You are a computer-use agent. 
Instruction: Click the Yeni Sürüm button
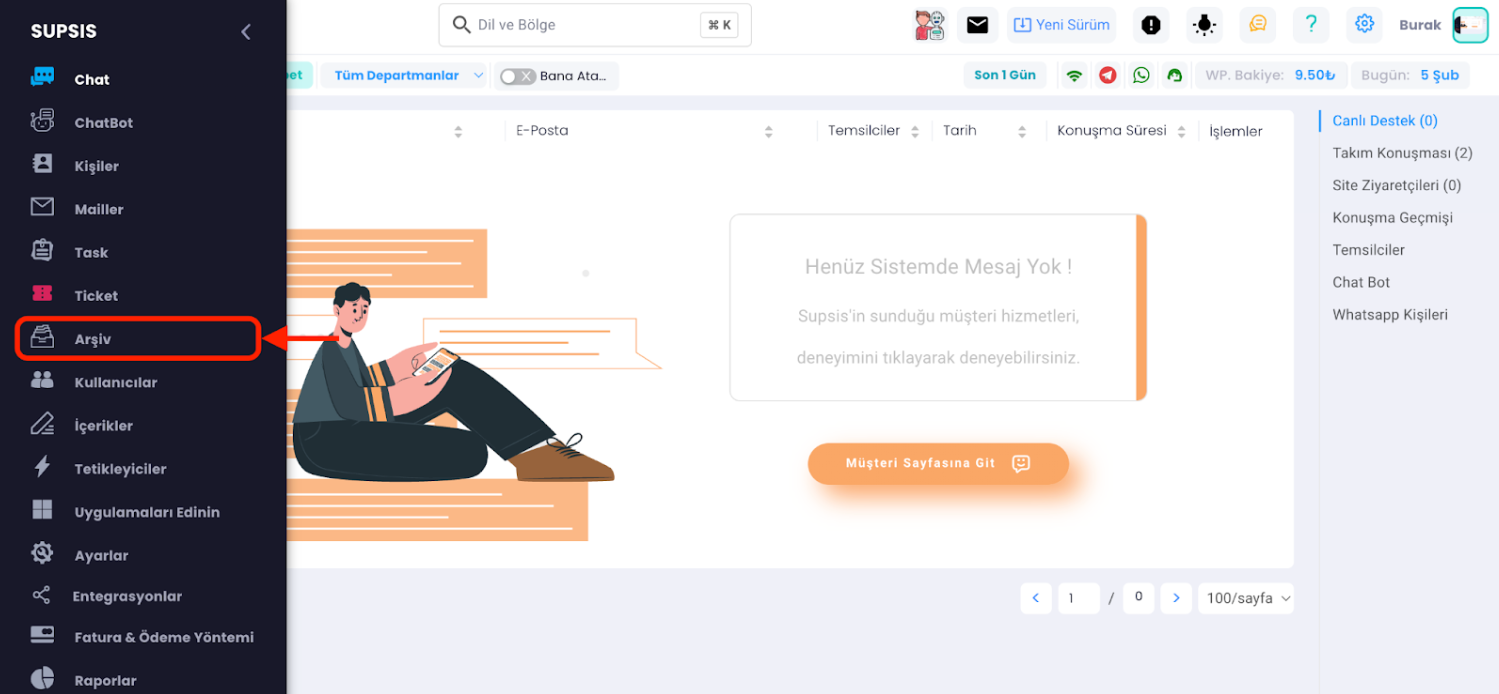1061,25
